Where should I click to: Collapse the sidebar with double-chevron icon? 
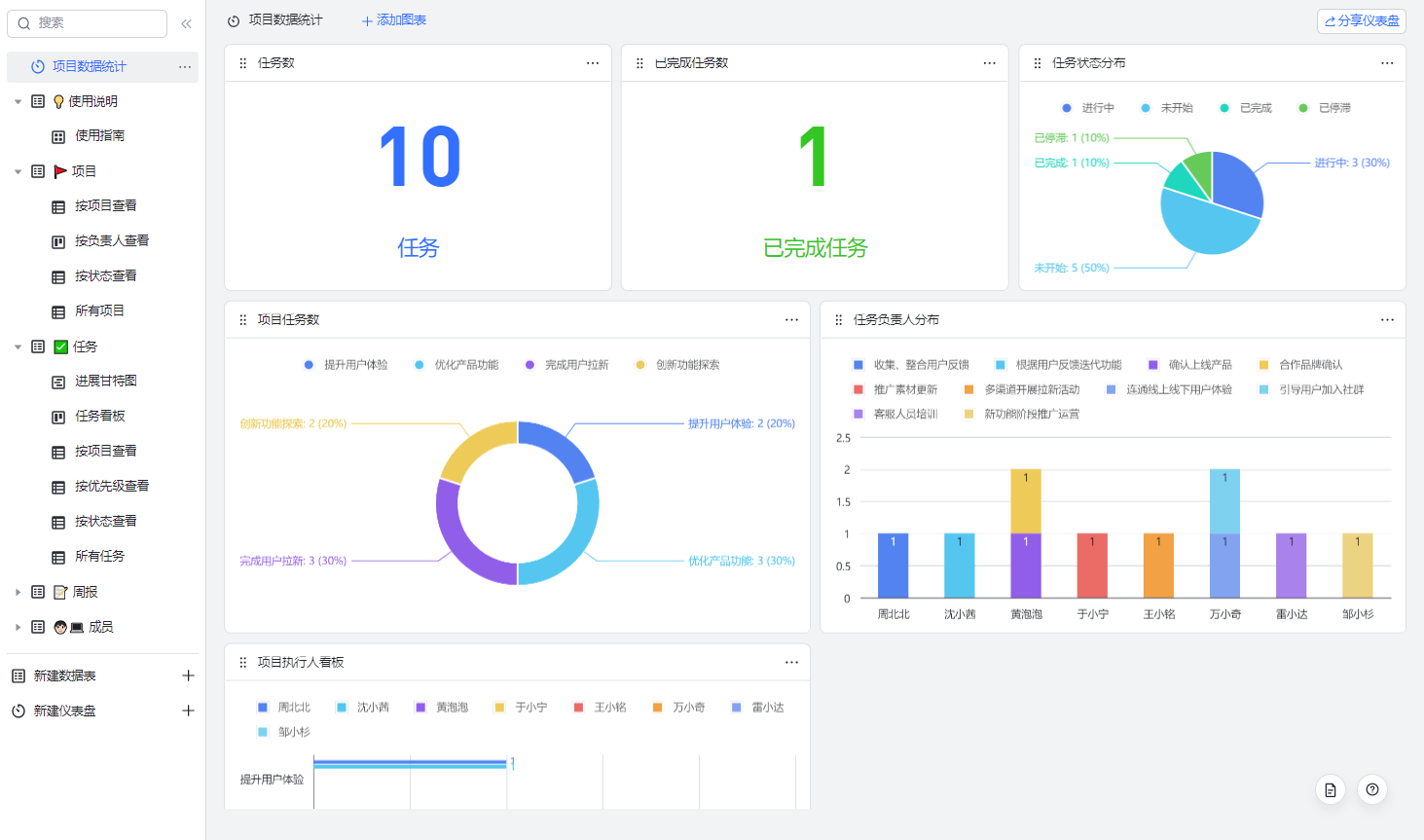click(186, 23)
